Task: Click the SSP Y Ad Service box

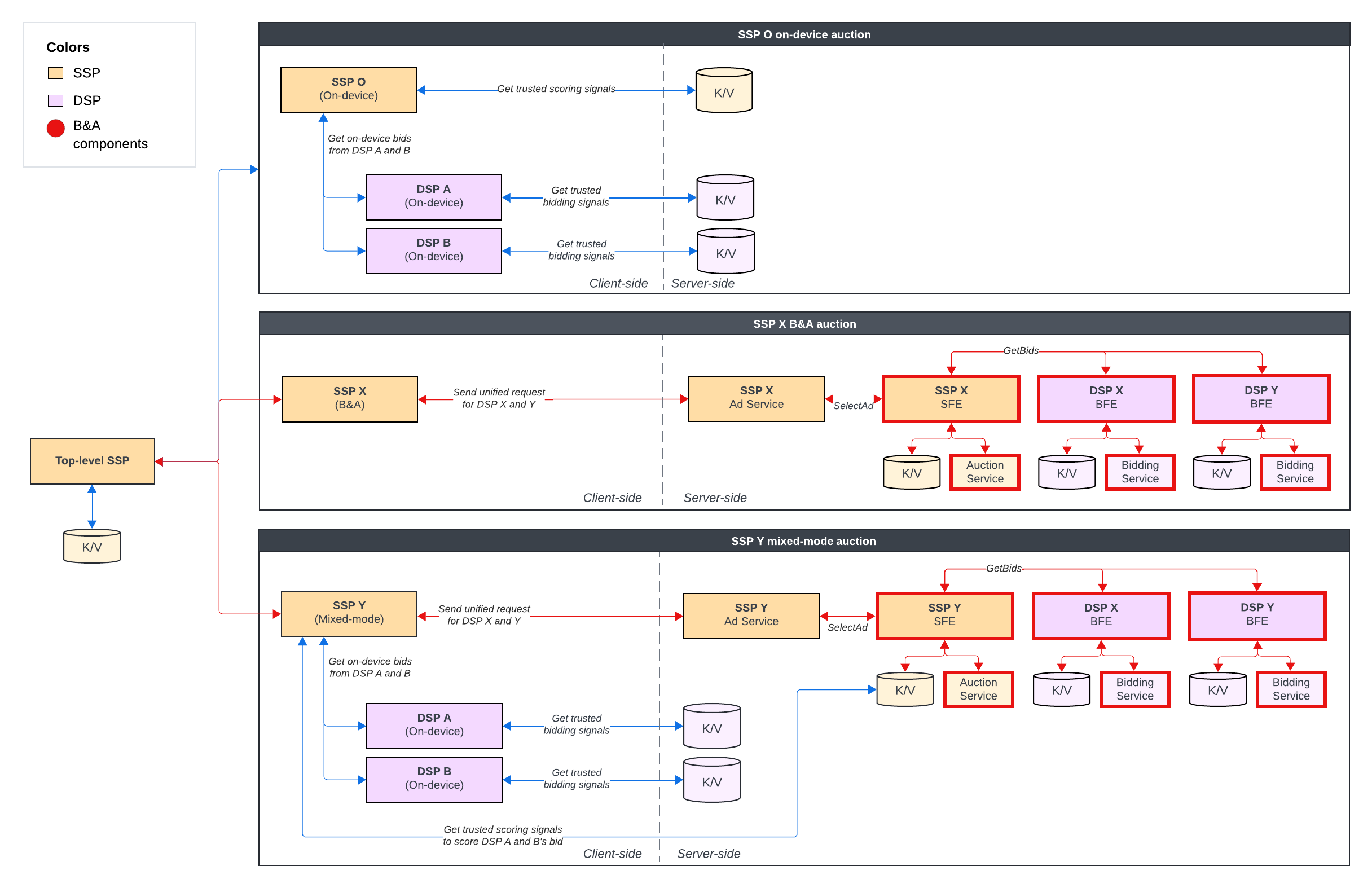Action: [x=750, y=615]
